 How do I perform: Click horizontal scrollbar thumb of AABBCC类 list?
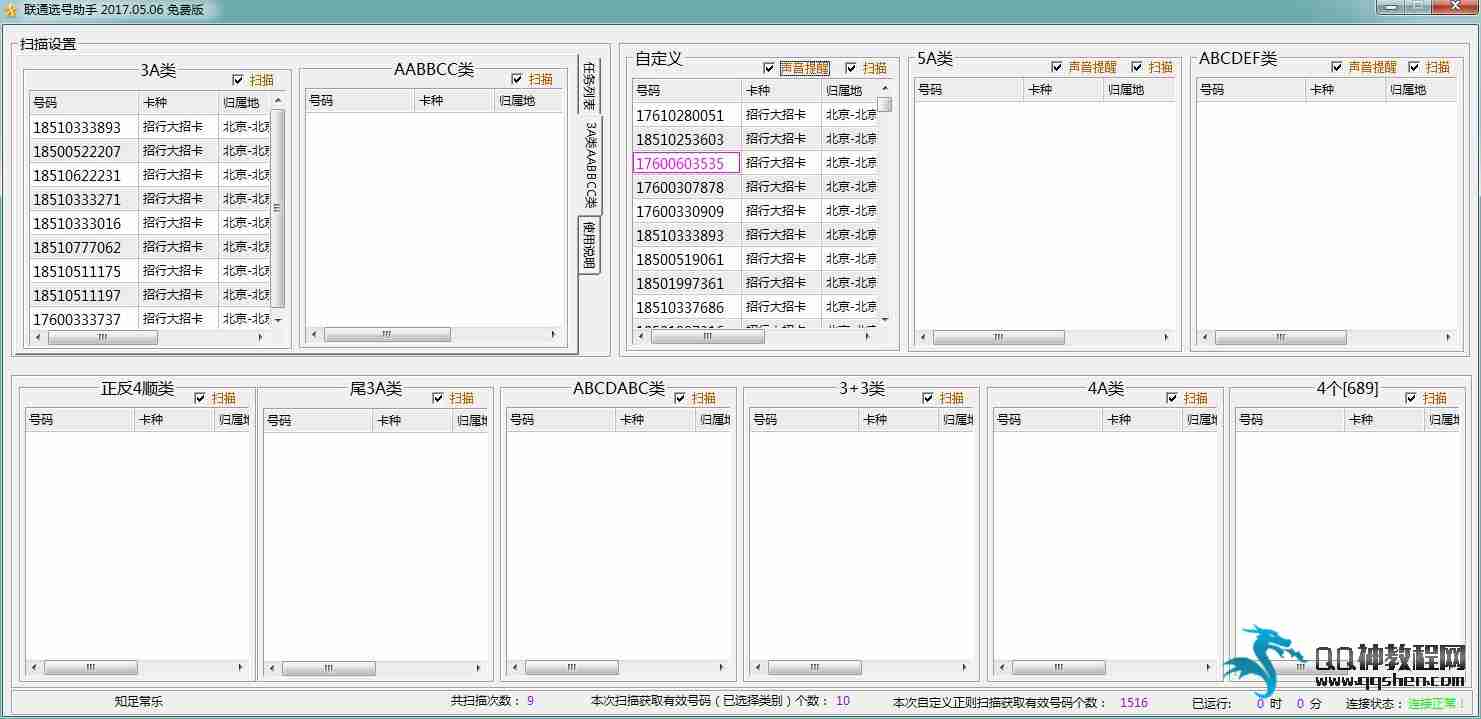(x=387, y=335)
